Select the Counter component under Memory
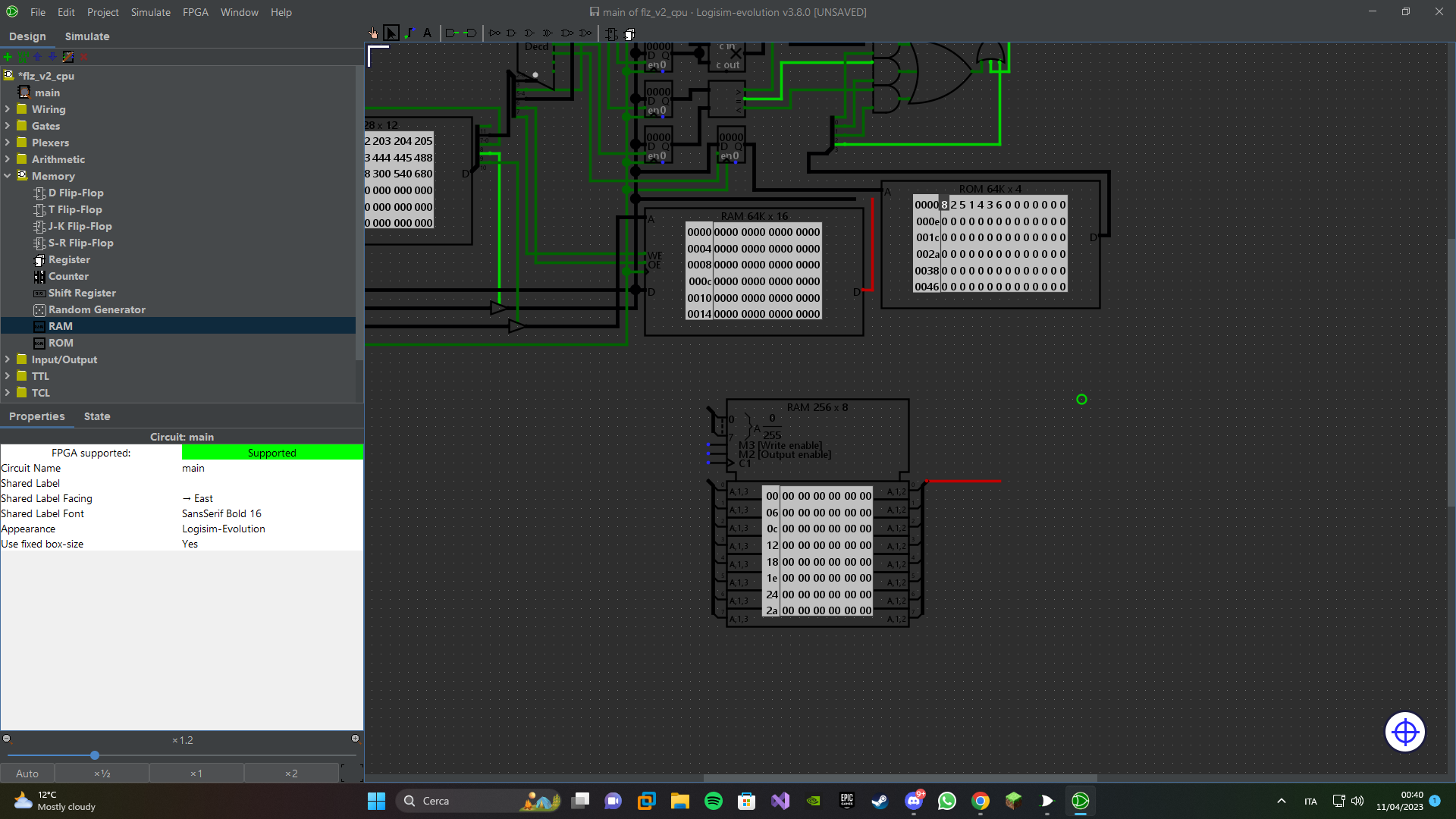This screenshot has width=1456, height=819. pos(68,276)
